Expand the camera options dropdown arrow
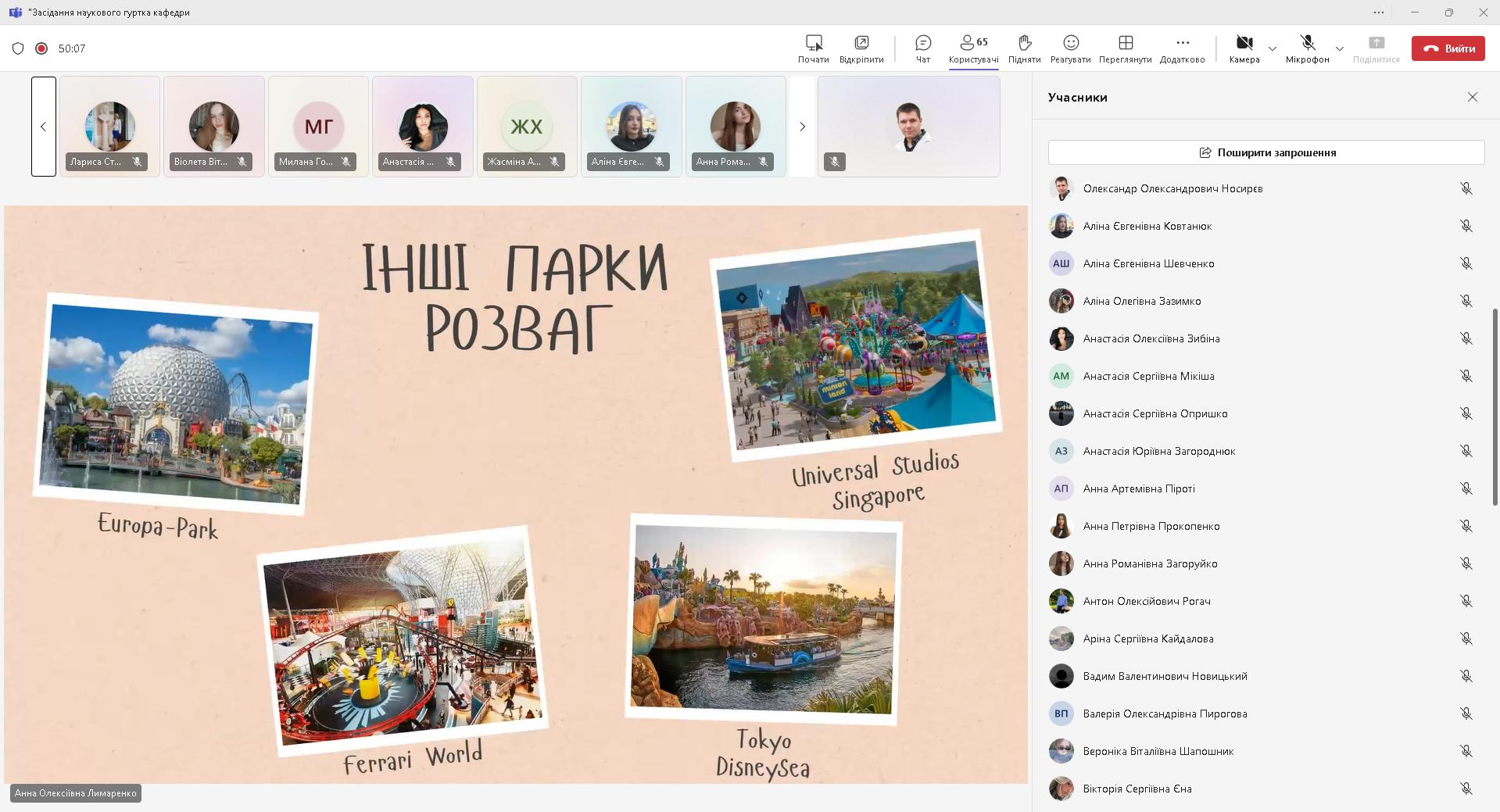 point(1272,48)
